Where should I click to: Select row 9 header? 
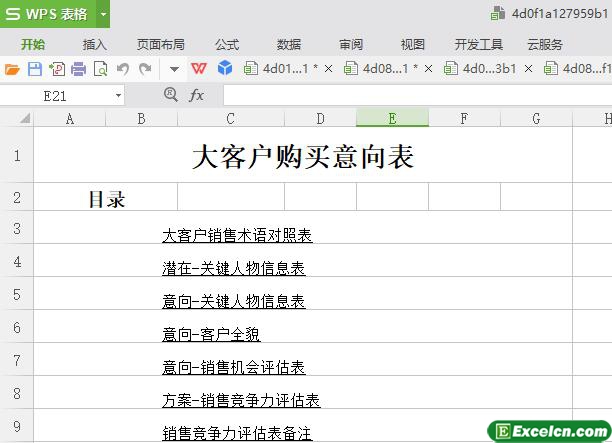point(17,425)
